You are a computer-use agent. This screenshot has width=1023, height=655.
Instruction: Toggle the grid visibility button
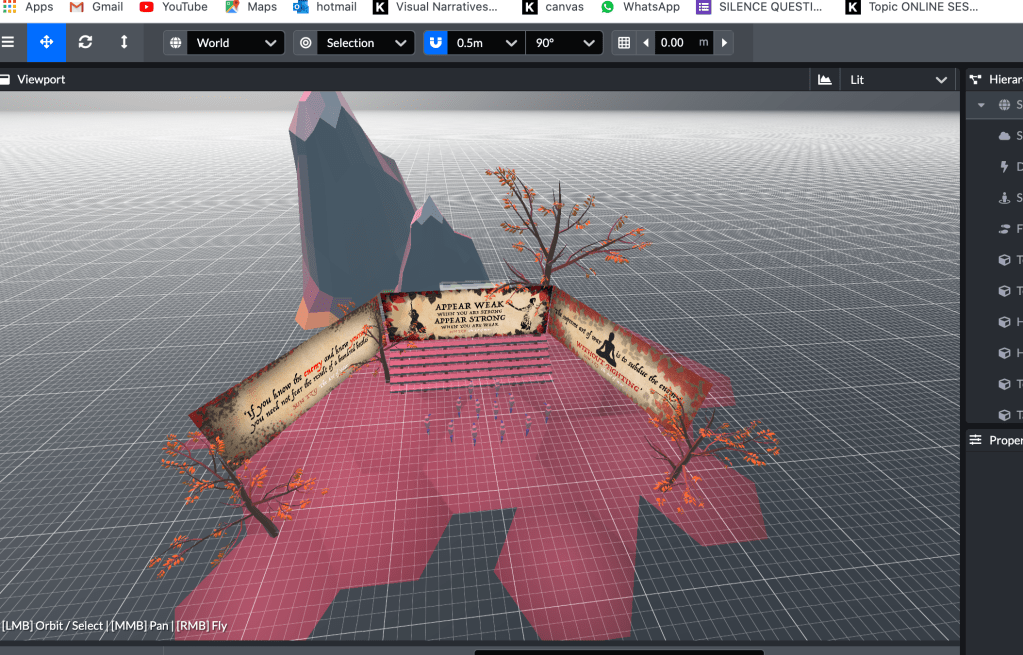pyautogui.click(x=624, y=43)
